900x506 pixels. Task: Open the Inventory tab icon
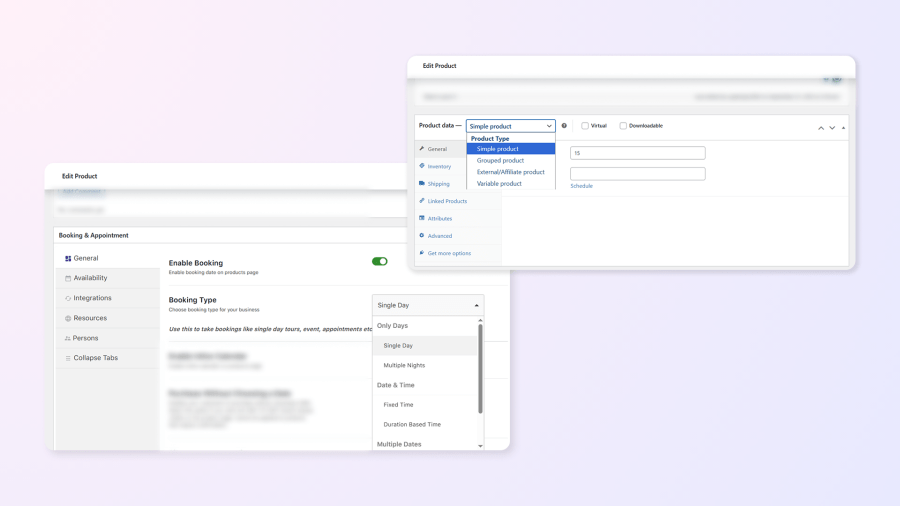click(x=422, y=166)
